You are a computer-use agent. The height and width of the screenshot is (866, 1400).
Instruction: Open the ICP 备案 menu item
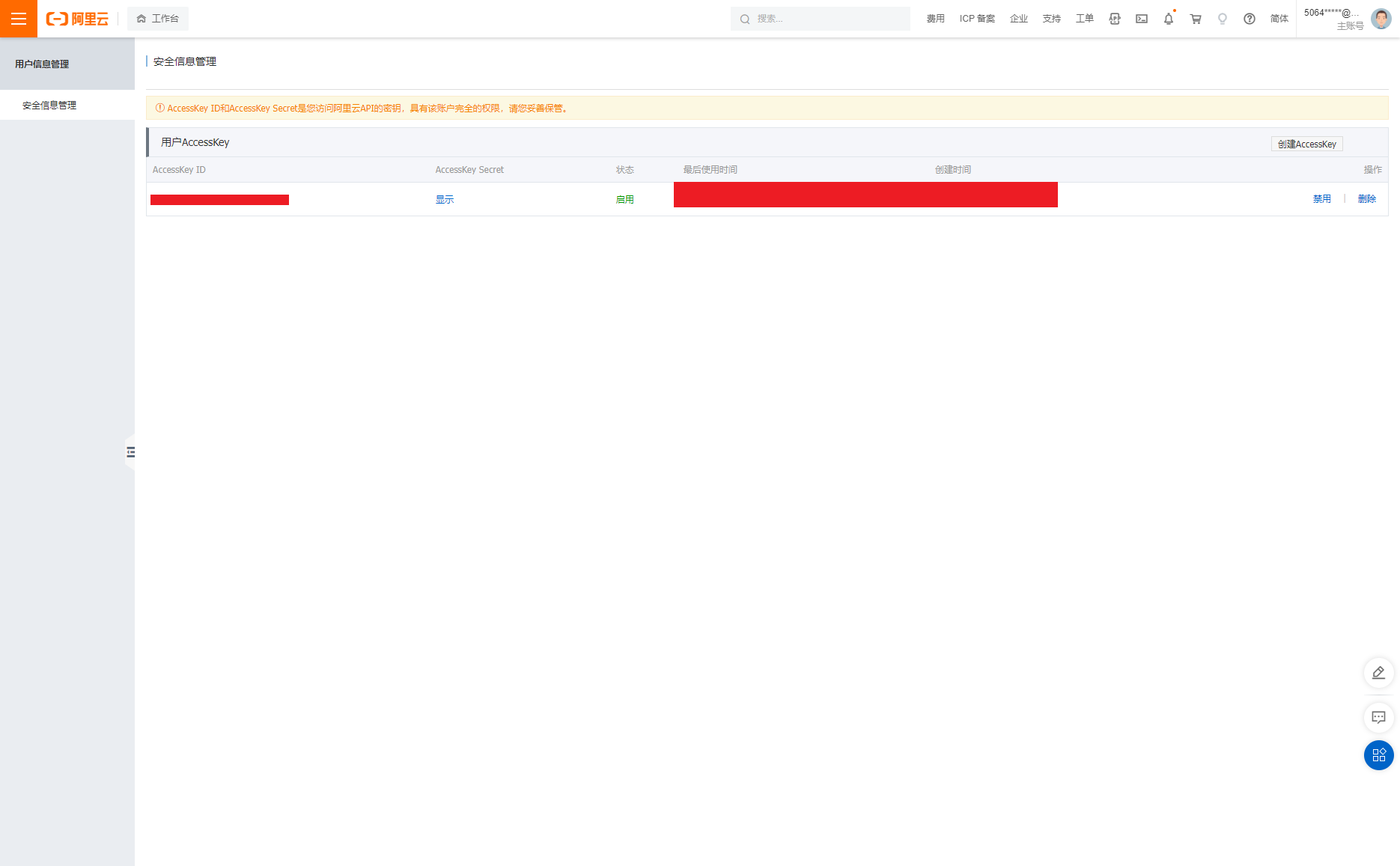pos(977,19)
